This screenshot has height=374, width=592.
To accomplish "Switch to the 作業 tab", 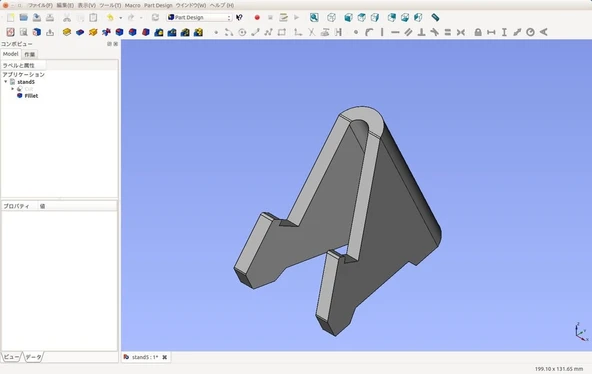I will click(29, 54).
